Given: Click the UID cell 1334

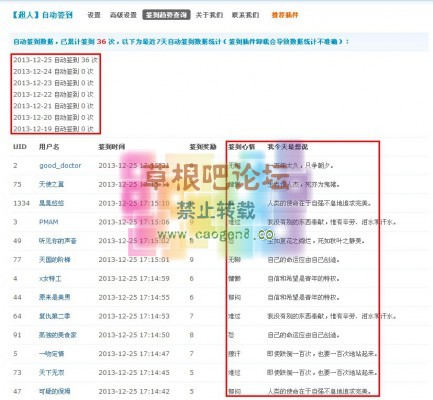Looking at the screenshot, I should (x=21, y=203).
